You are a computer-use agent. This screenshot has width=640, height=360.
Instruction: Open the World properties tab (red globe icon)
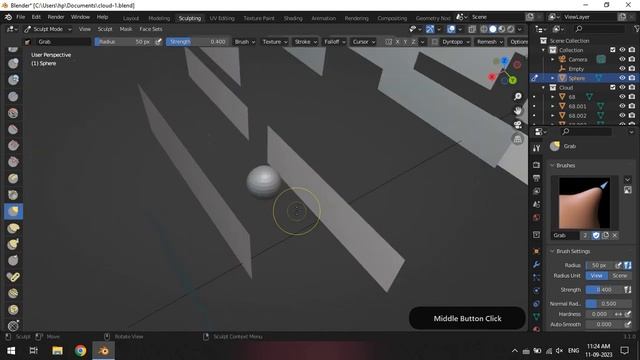[536, 218]
